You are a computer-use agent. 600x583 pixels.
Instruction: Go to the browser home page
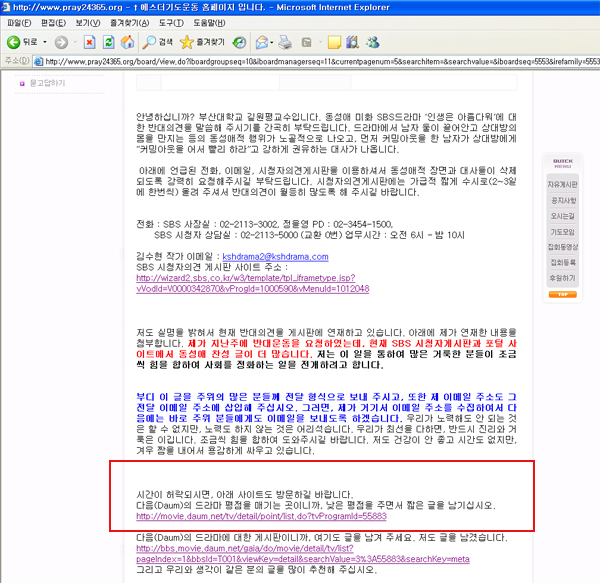(128, 43)
